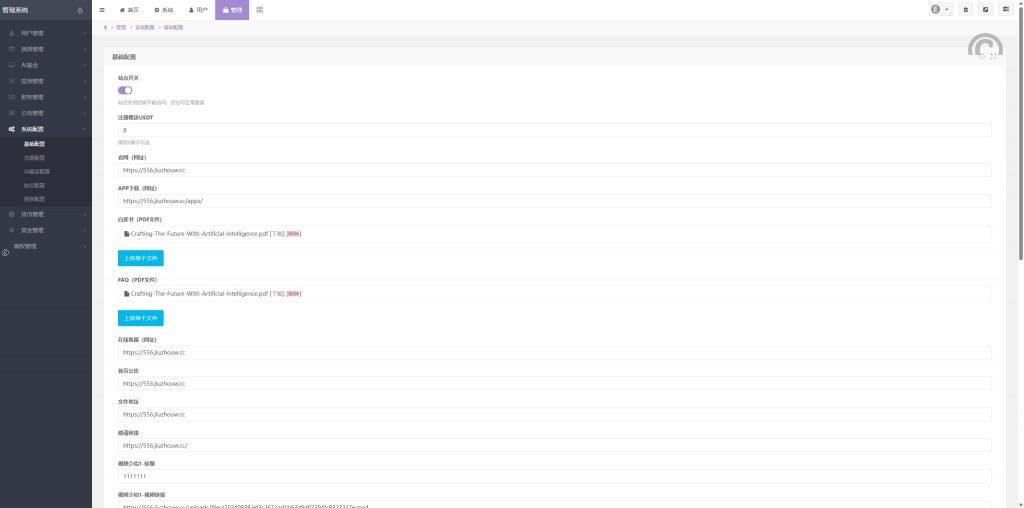Click [下载] link for the FAQ PDF
This screenshot has width=1024, height=508.
tap(278, 294)
